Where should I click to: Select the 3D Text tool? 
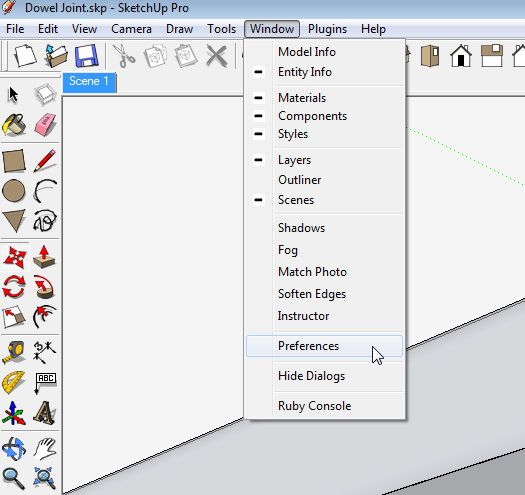coord(45,413)
